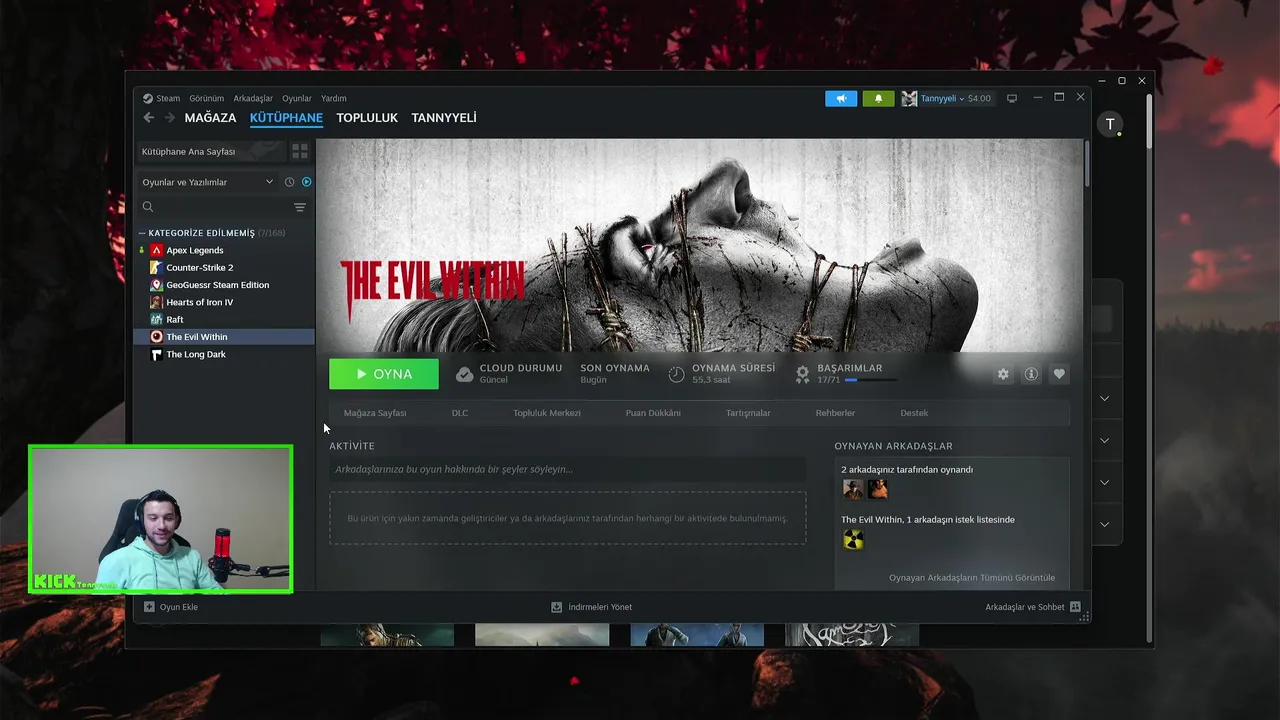Open the Rehberler link
This screenshot has width=1280, height=720.
click(x=835, y=413)
